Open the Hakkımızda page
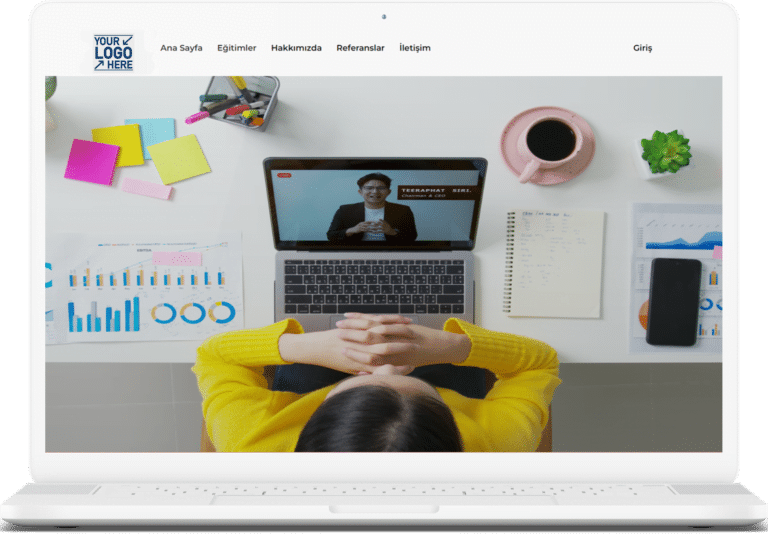 (x=296, y=48)
